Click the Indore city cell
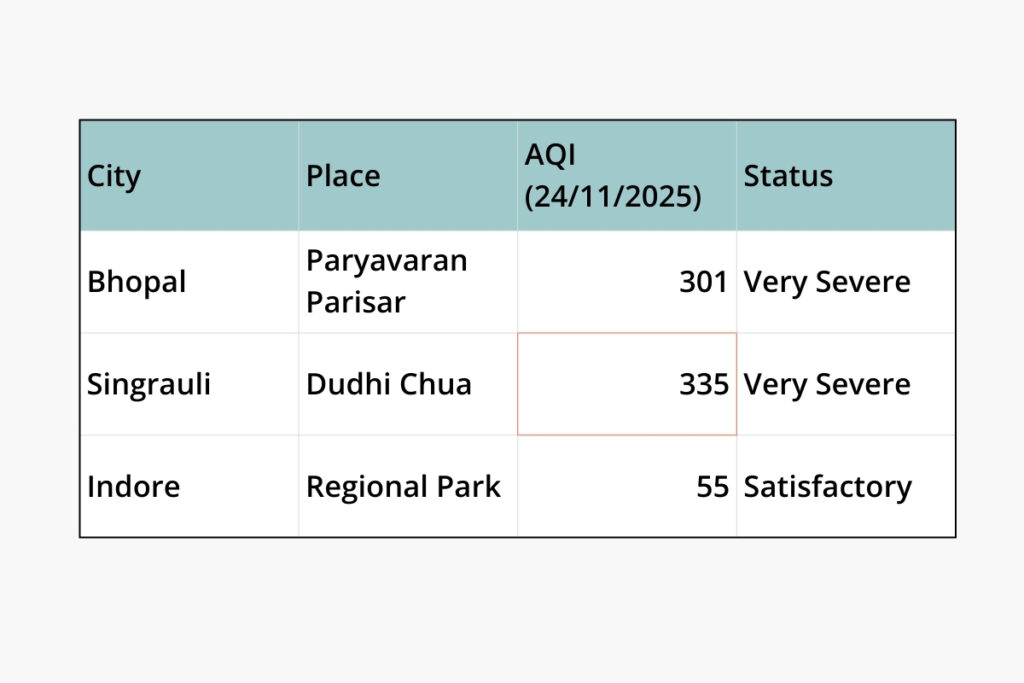This screenshot has width=1024, height=683. click(x=134, y=487)
